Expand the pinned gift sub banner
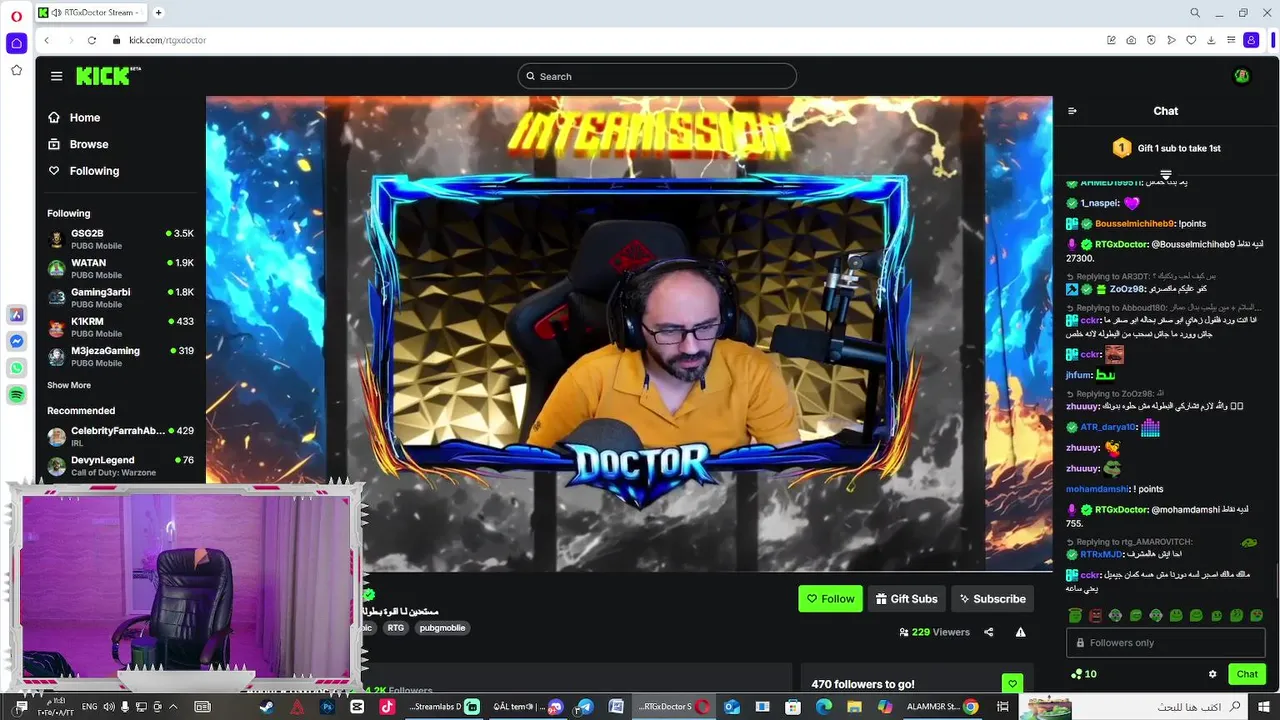 coord(1166,175)
